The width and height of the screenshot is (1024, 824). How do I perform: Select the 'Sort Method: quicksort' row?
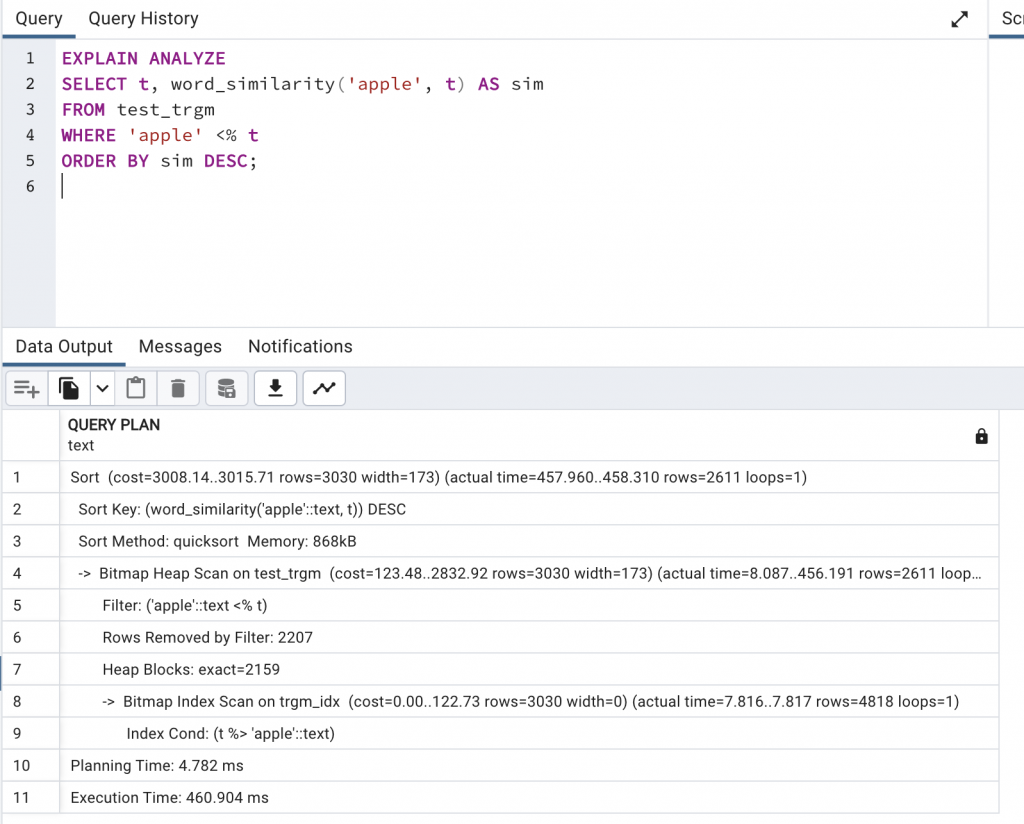point(529,541)
